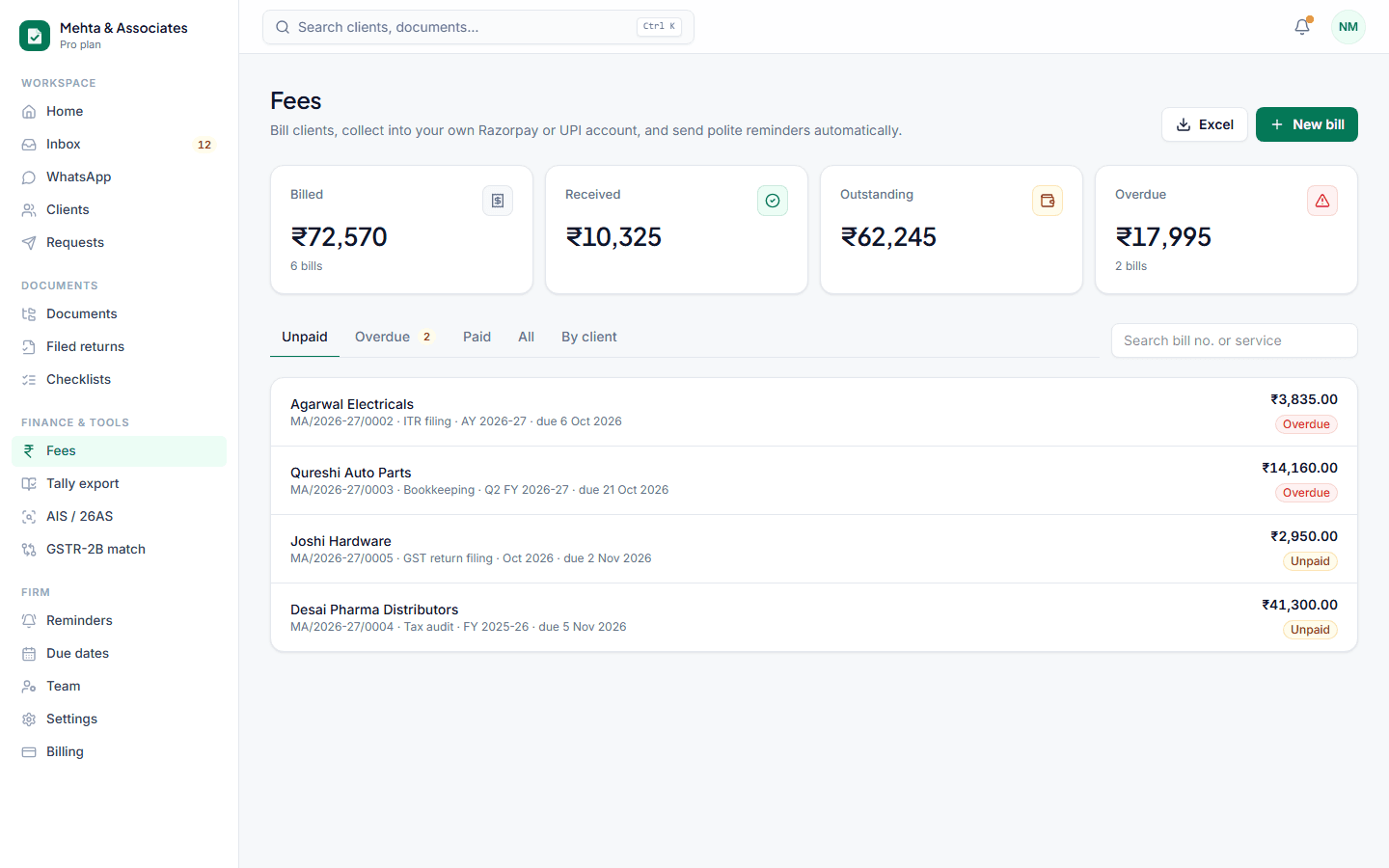Image resolution: width=1389 pixels, height=868 pixels.
Task: Open Requests page
Action: point(120,242)
